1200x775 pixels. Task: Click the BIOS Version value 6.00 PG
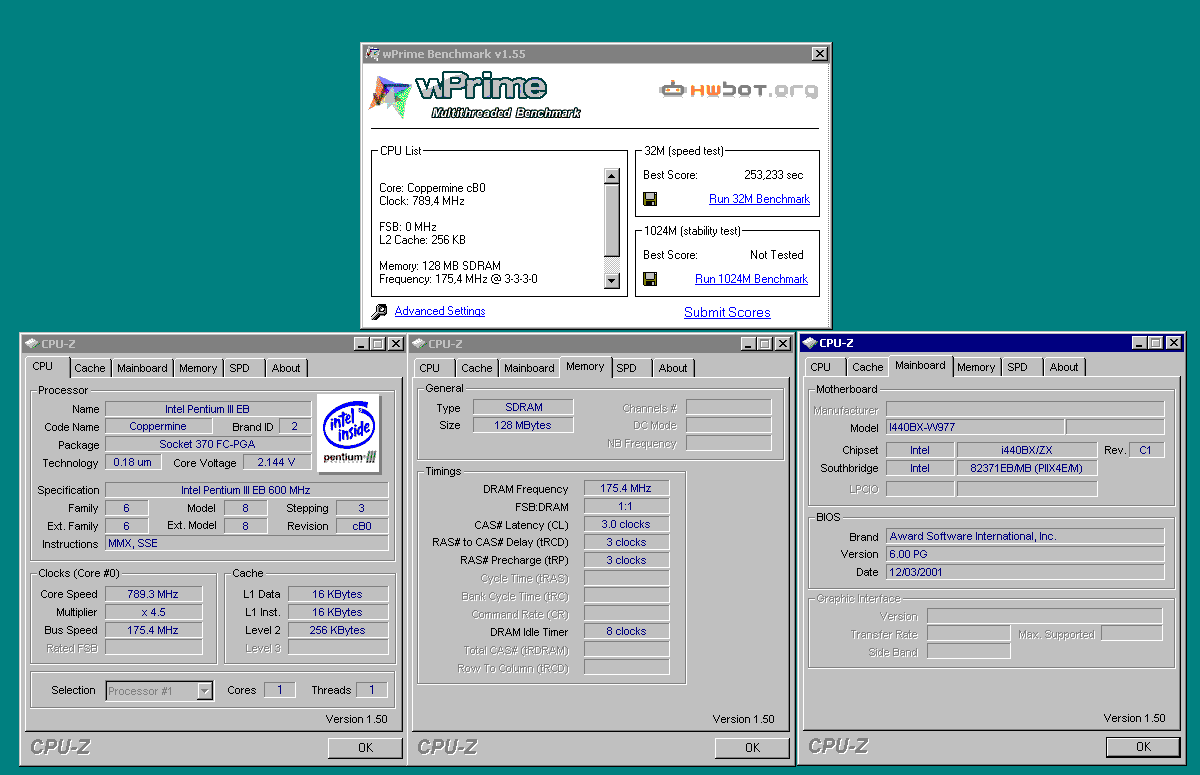(1025, 554)
